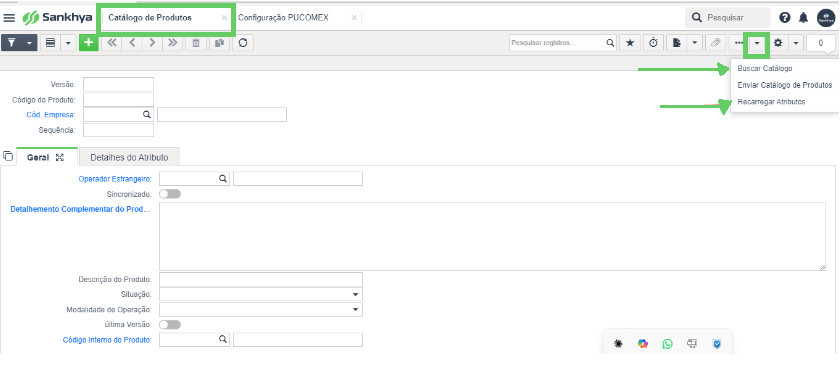The height and width of the screenshot is (372, 840).
Task: Add a new record with green plus
Action: 89,43
